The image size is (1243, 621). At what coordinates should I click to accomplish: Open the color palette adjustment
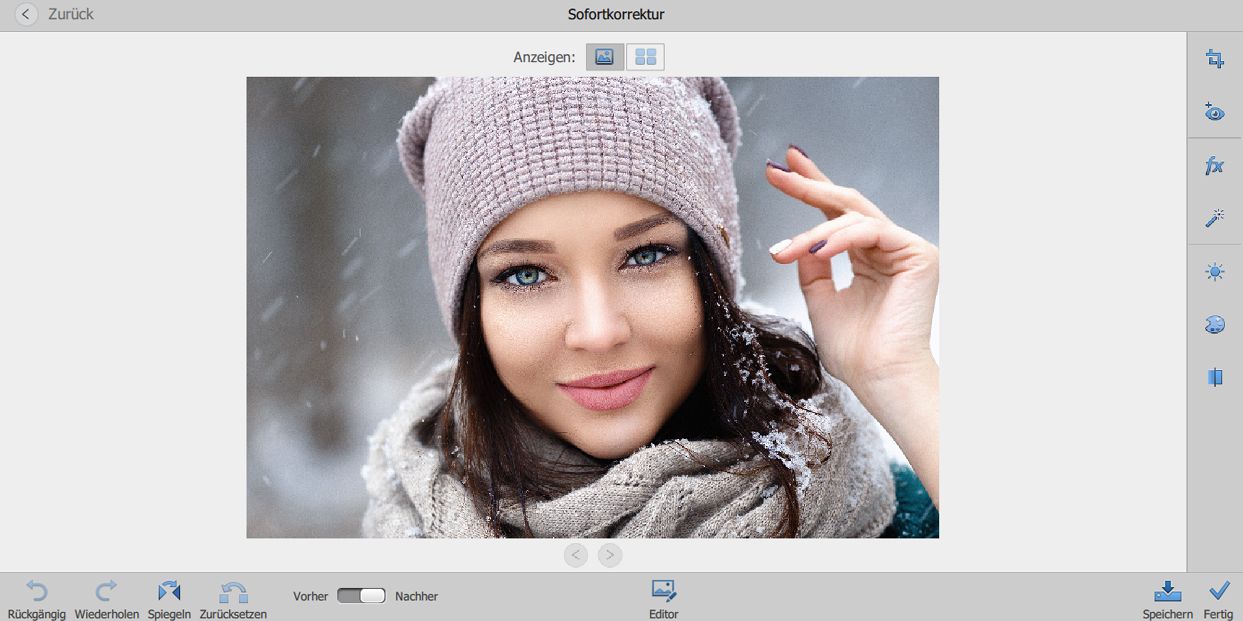click(x=1215, y=324)
